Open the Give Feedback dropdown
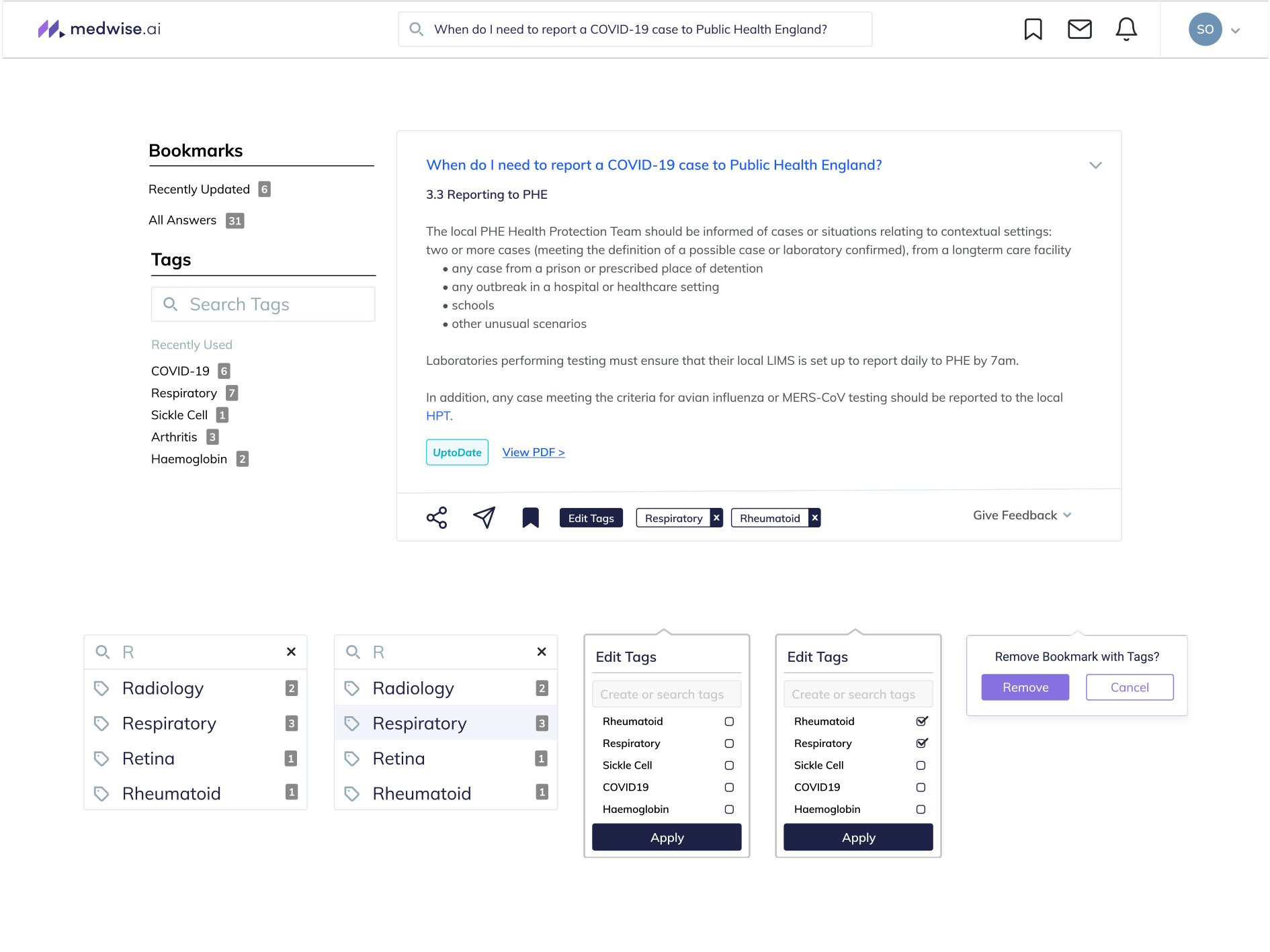Screen dimensions: 1270x952 [1022, 515]
